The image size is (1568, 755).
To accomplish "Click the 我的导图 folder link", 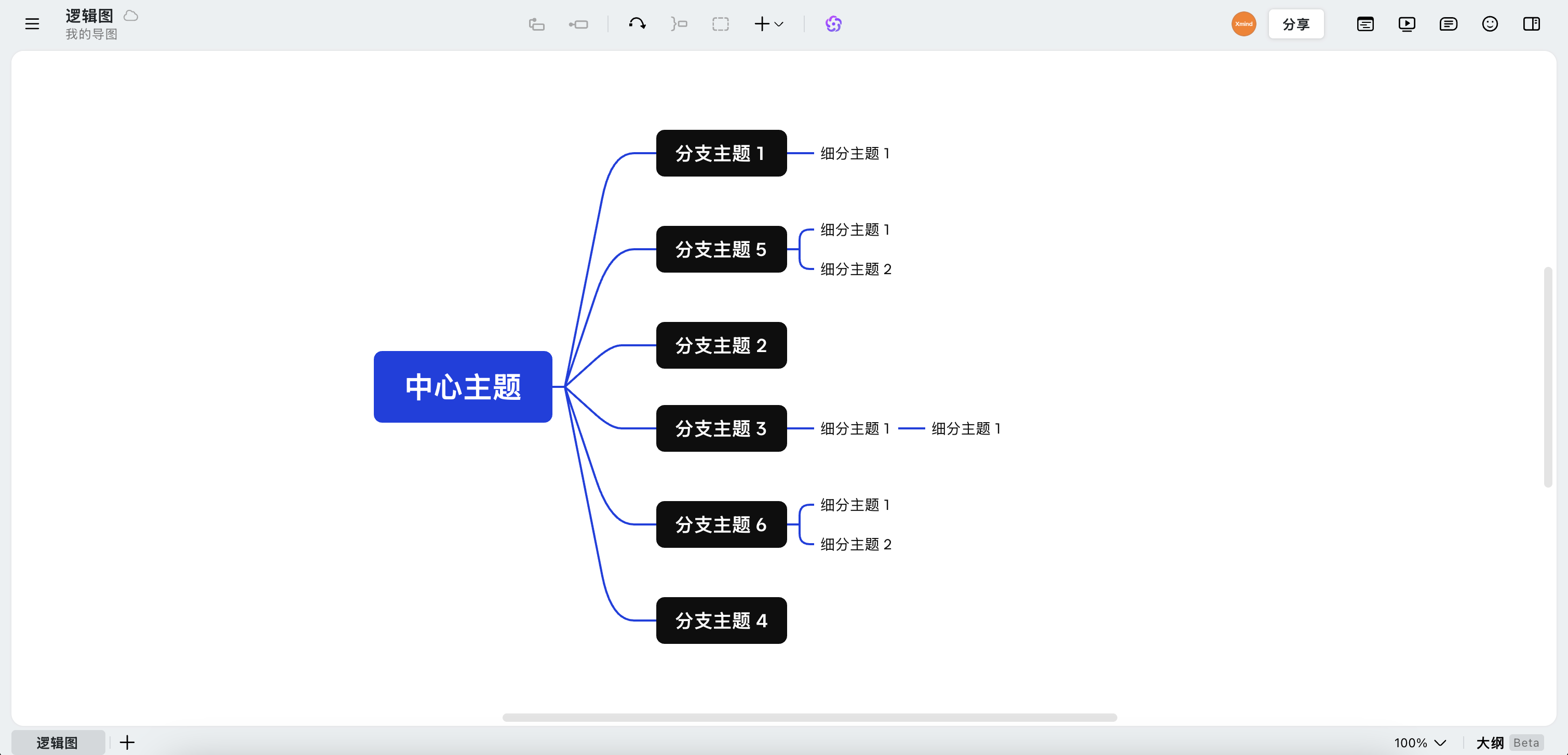I will click(91, 34).
